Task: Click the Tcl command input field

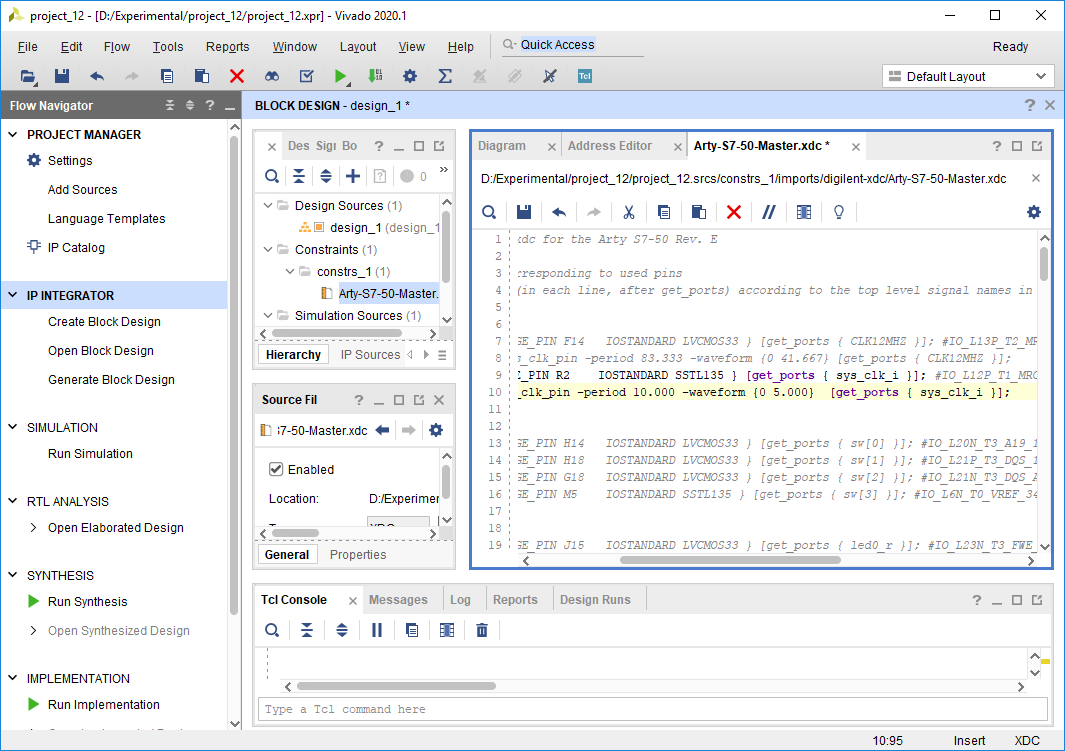Action: tap(653, 709)
